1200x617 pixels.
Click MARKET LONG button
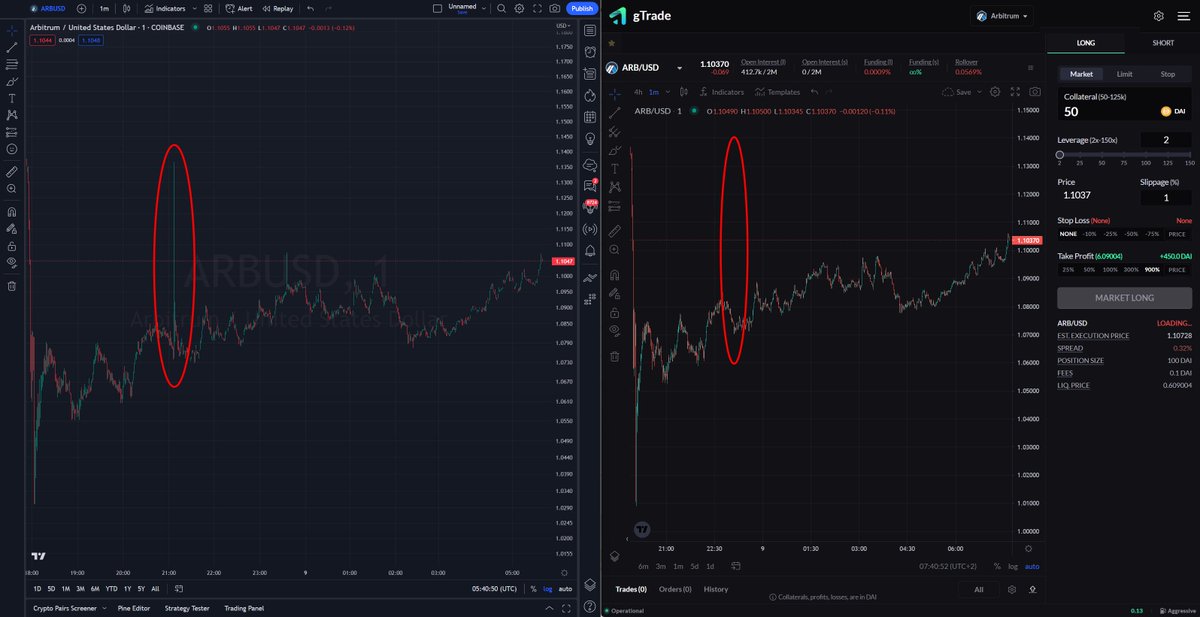pos(1124,298)
